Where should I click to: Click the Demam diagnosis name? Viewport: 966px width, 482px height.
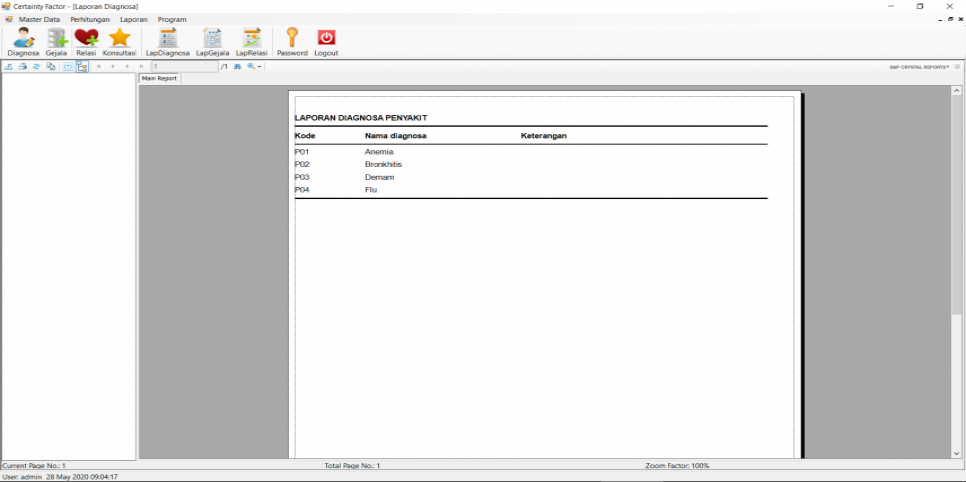click(380, 178)
